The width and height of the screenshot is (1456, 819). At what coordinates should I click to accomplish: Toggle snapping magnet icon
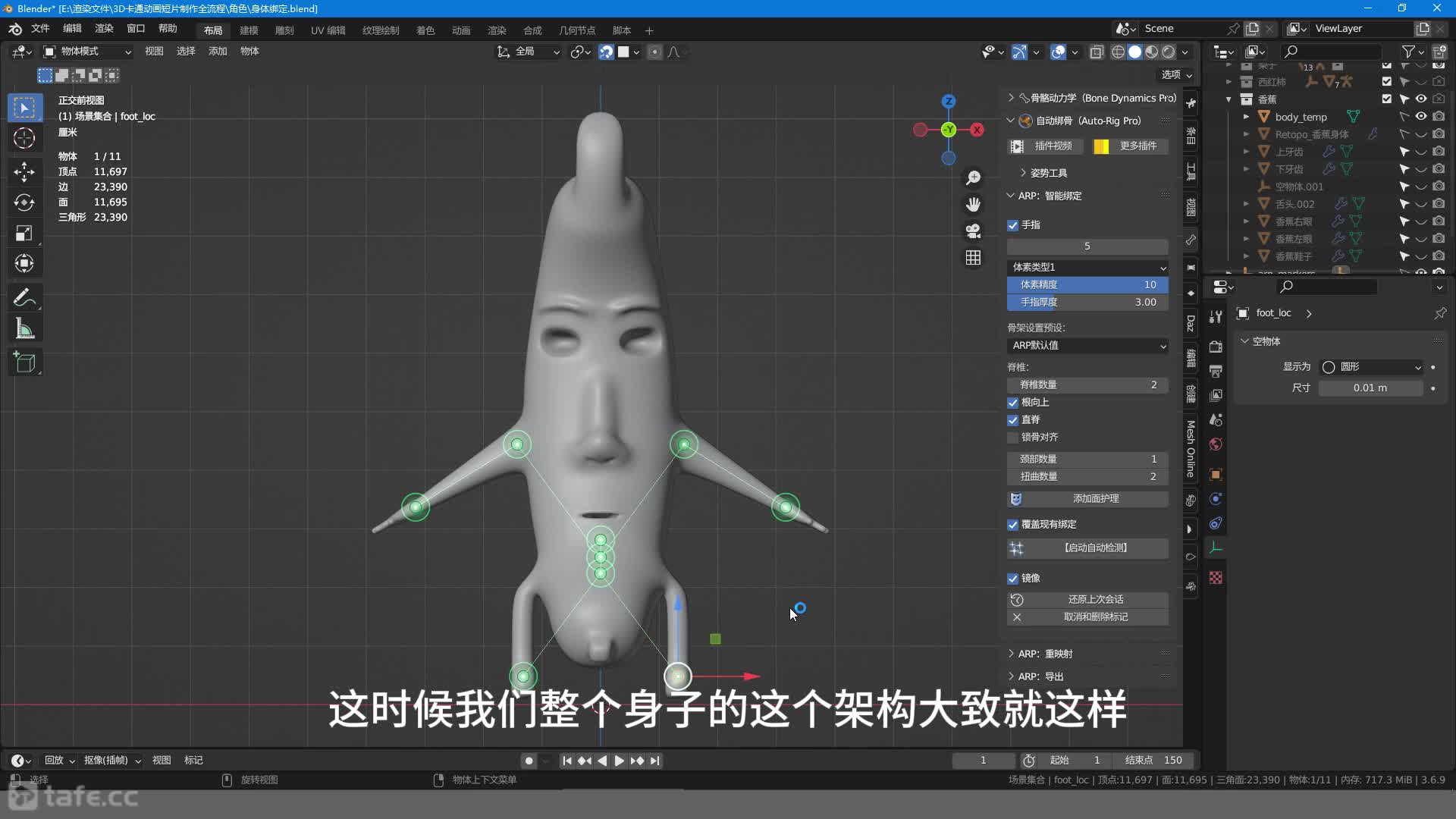tap(606, 52)
